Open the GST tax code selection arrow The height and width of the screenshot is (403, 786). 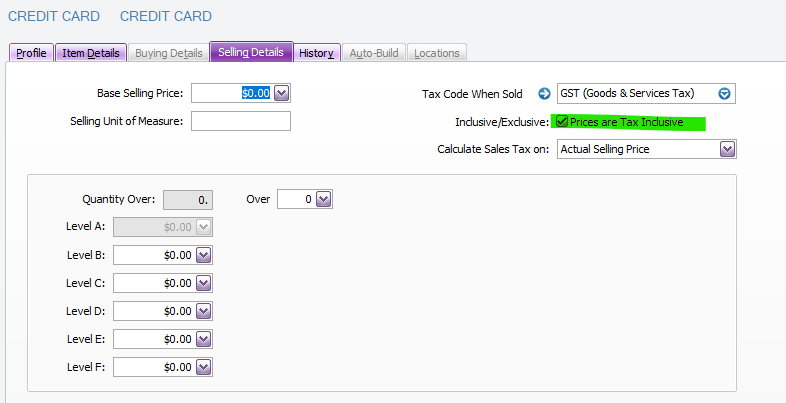[725, 94]
